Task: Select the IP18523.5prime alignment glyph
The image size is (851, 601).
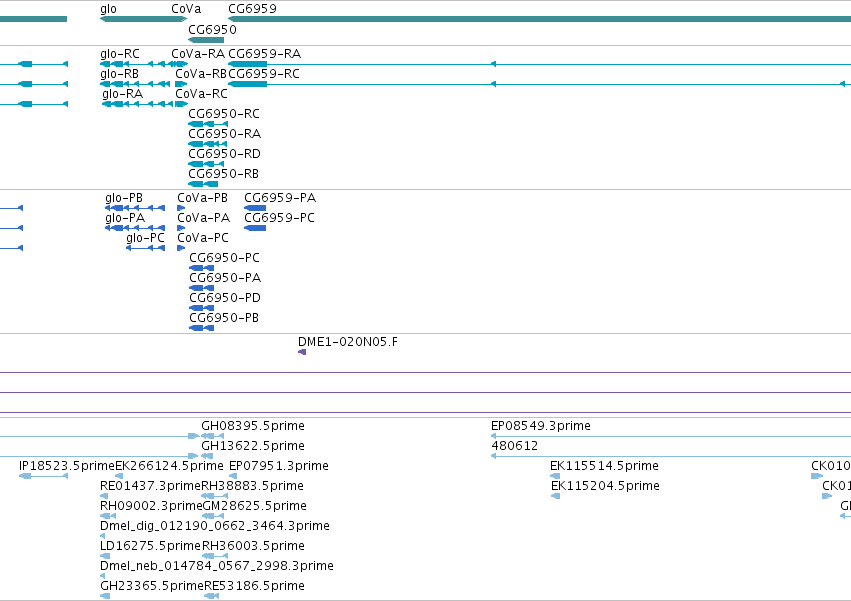Action: 43,476
